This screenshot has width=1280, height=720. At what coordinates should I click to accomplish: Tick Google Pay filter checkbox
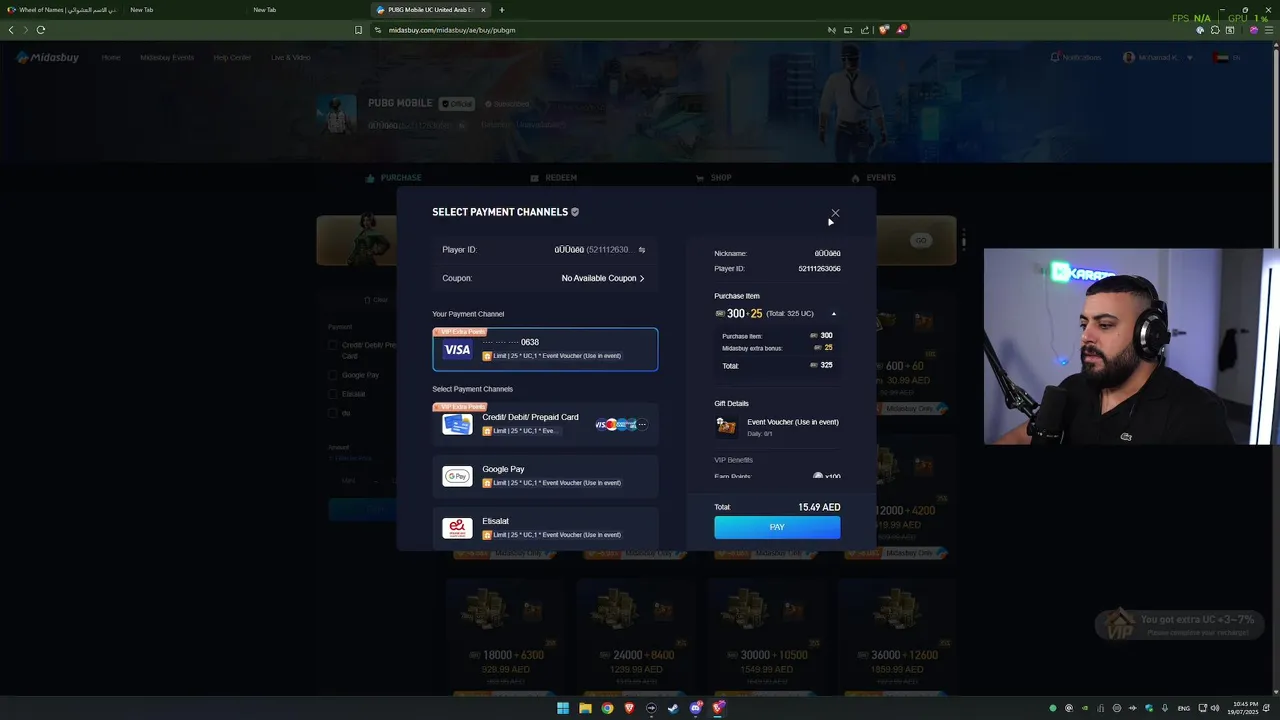(333, 376)
